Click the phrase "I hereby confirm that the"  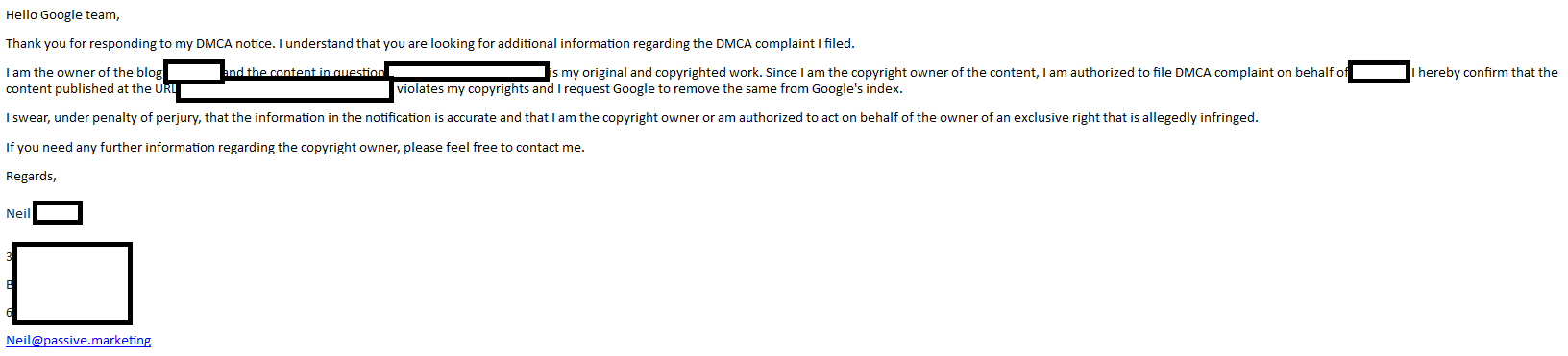[1484, 72]
